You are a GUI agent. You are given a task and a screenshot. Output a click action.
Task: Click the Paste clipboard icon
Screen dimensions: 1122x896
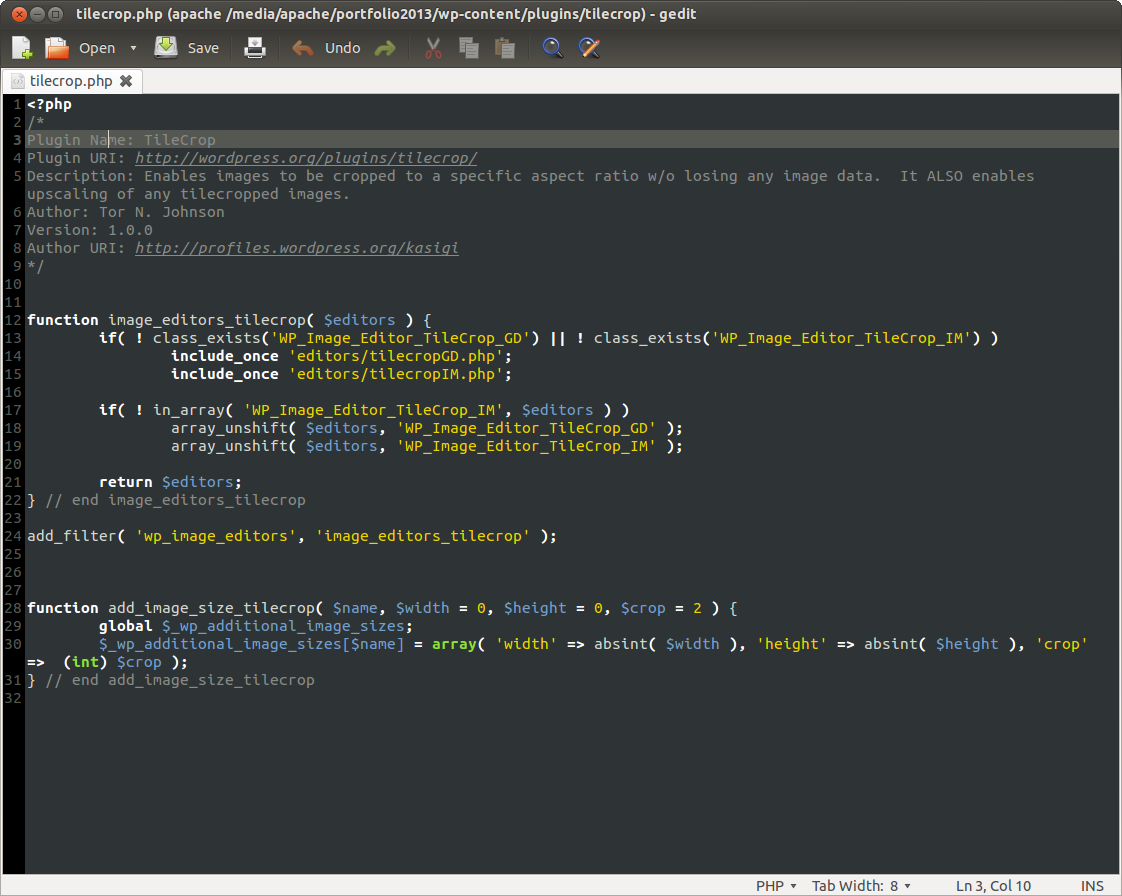pos(505,48)
